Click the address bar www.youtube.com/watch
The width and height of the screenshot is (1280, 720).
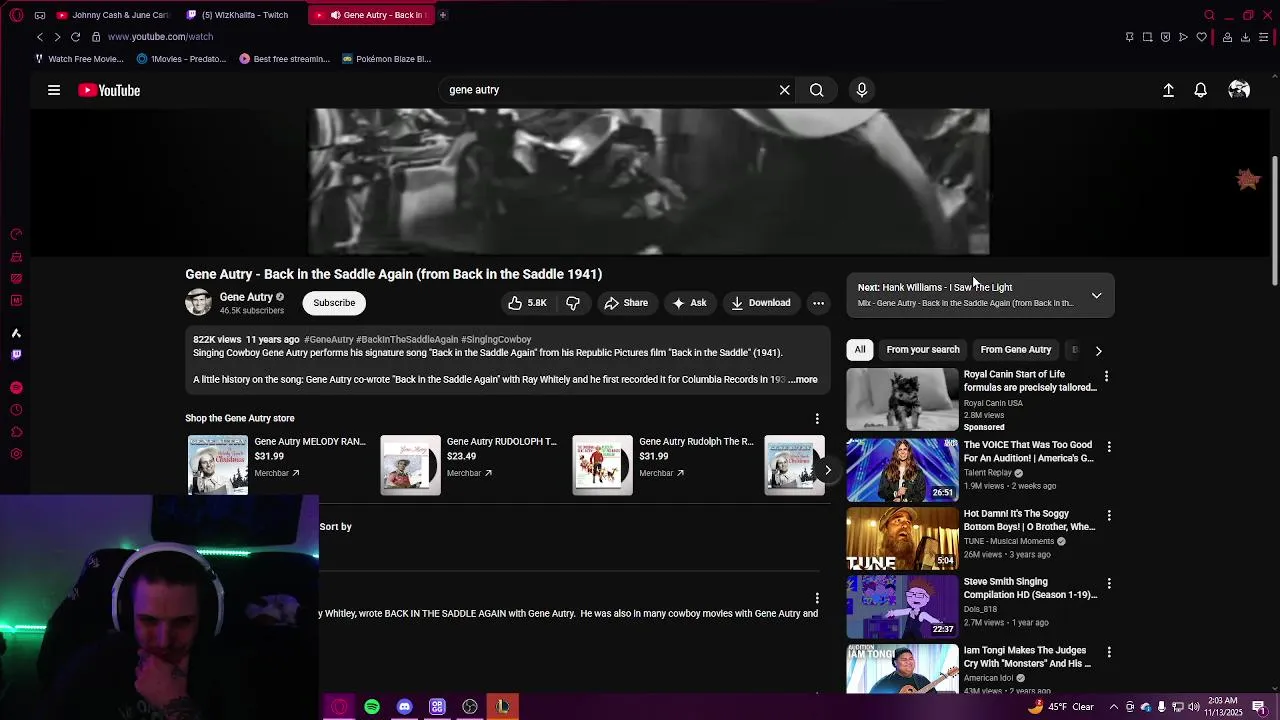pos(160,37)
